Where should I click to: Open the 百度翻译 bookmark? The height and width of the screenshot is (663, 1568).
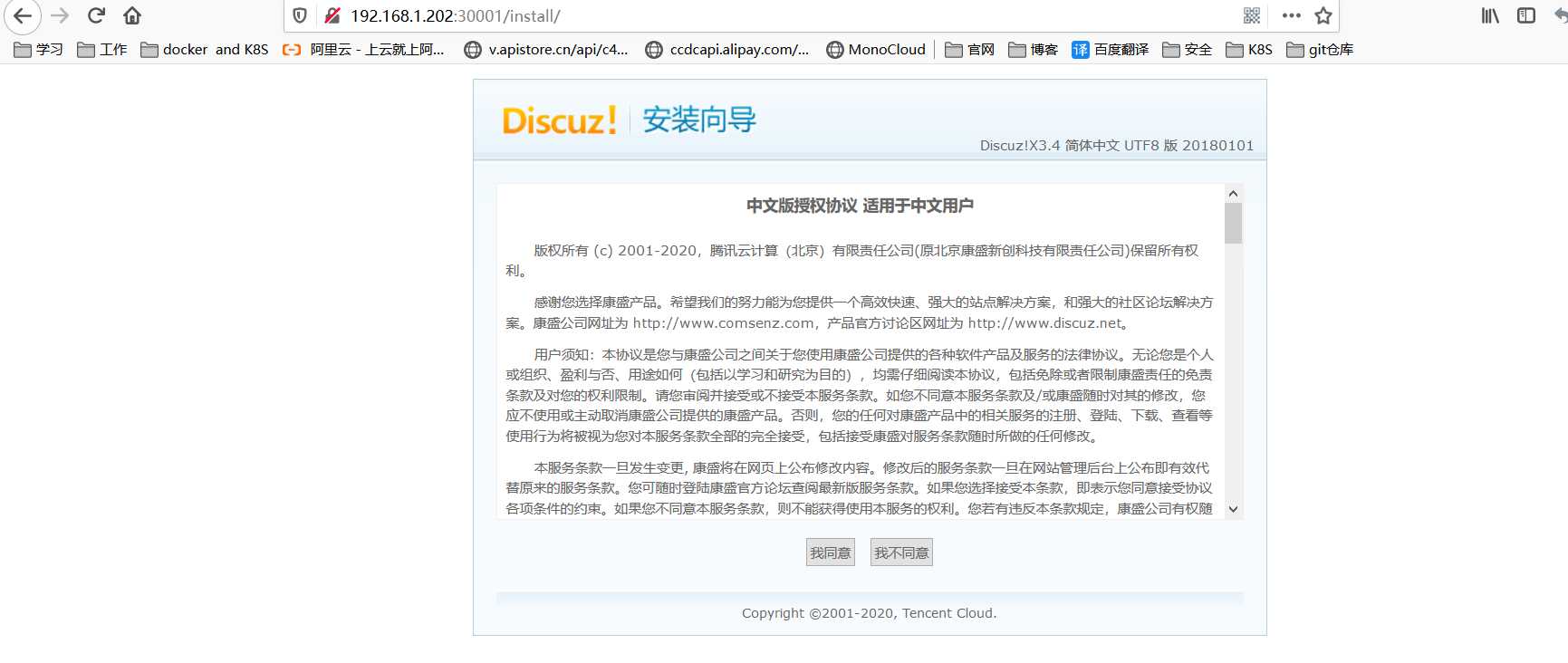tap(1110, 50)
